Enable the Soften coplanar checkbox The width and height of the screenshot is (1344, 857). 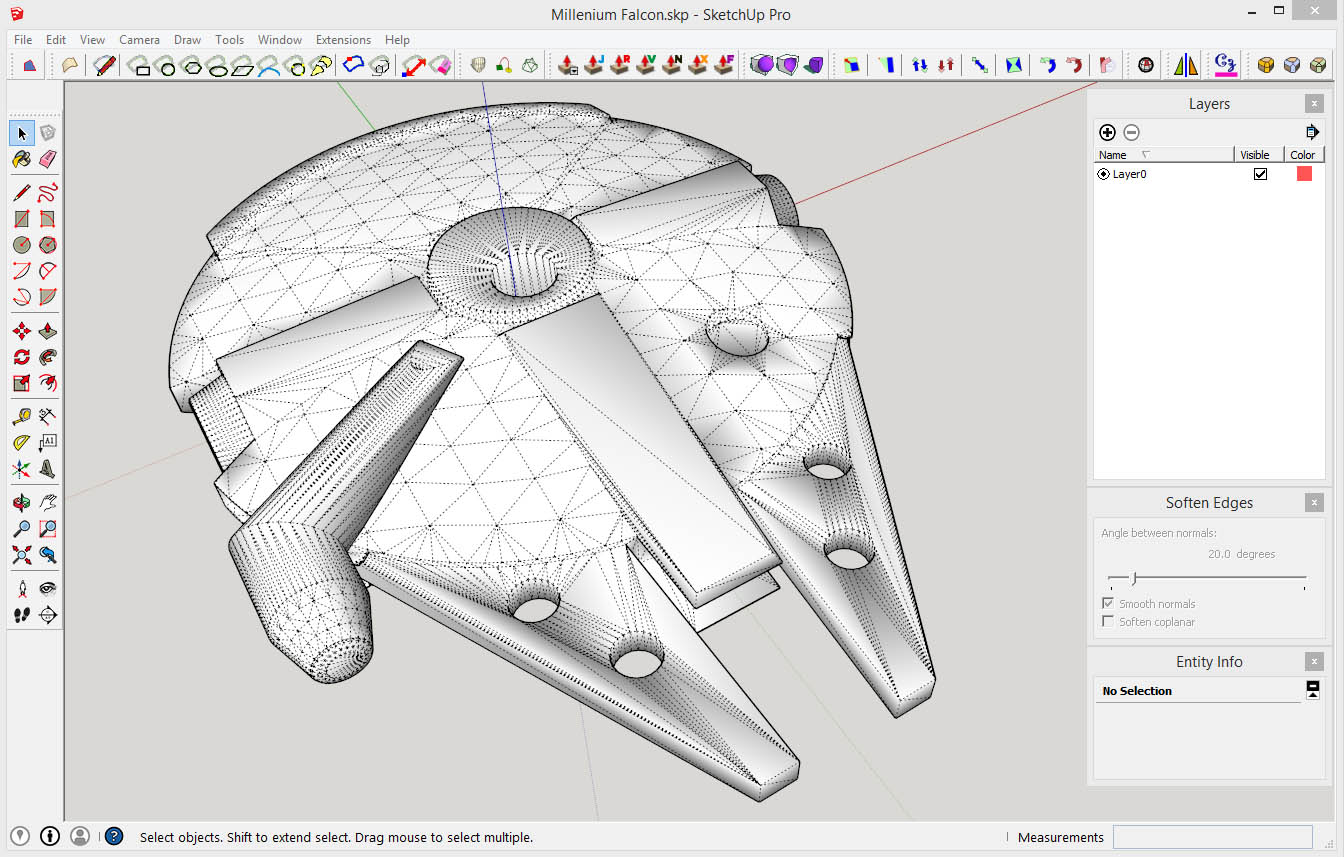[x=1107, y=622]
